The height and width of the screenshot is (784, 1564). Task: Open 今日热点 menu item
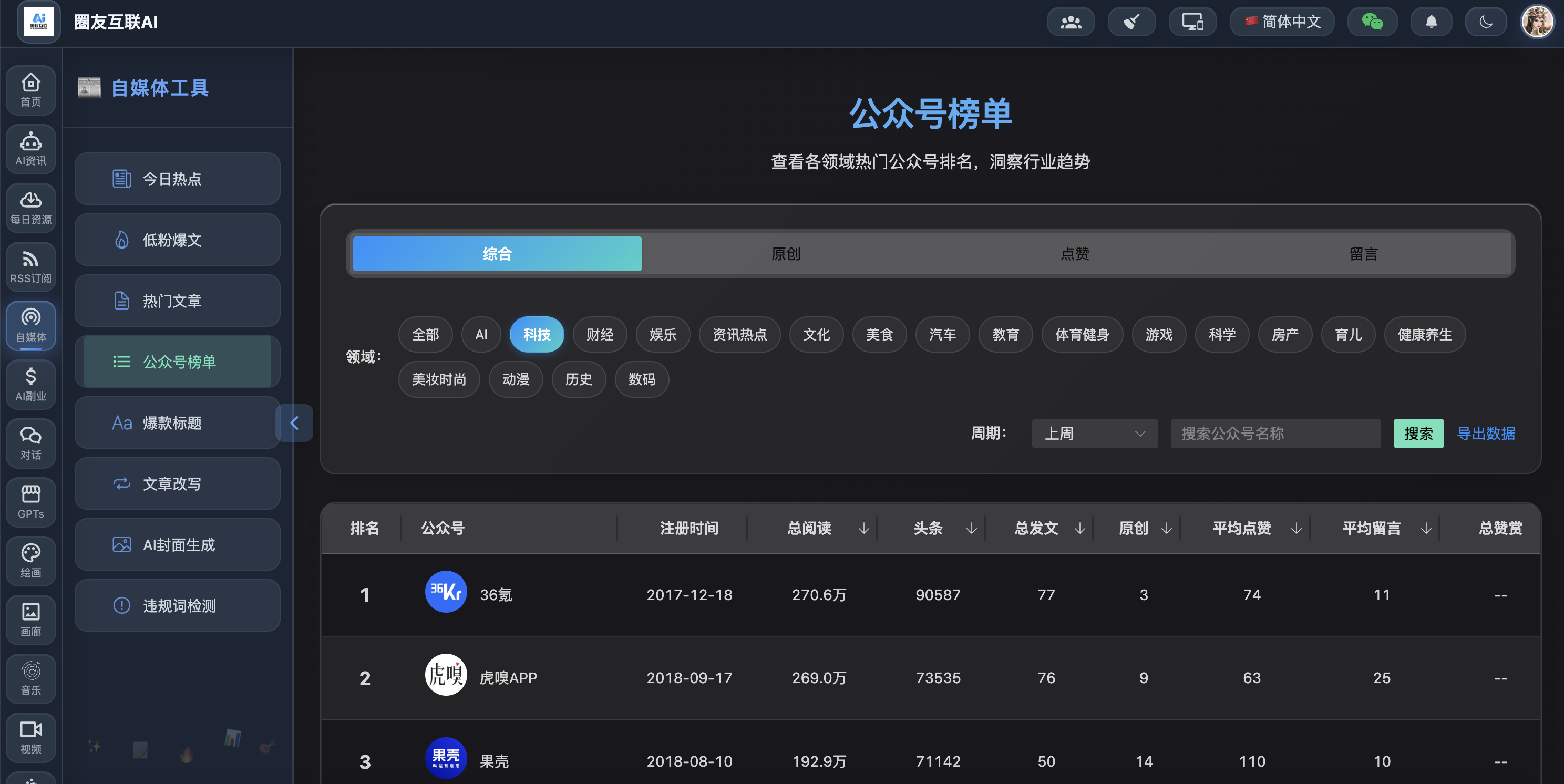pyautogui.click(x=177, y=179)
